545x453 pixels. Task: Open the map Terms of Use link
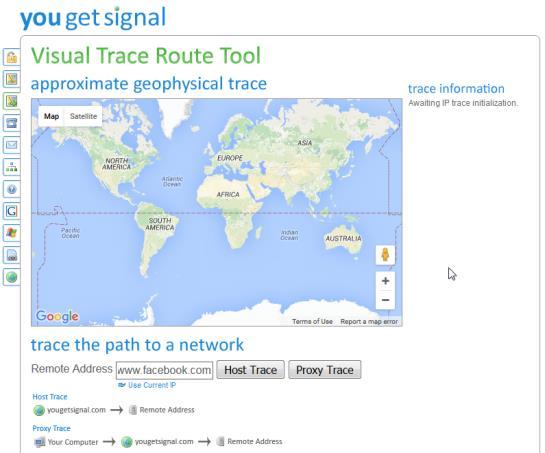pyautogui.click(x=312, y=322)
